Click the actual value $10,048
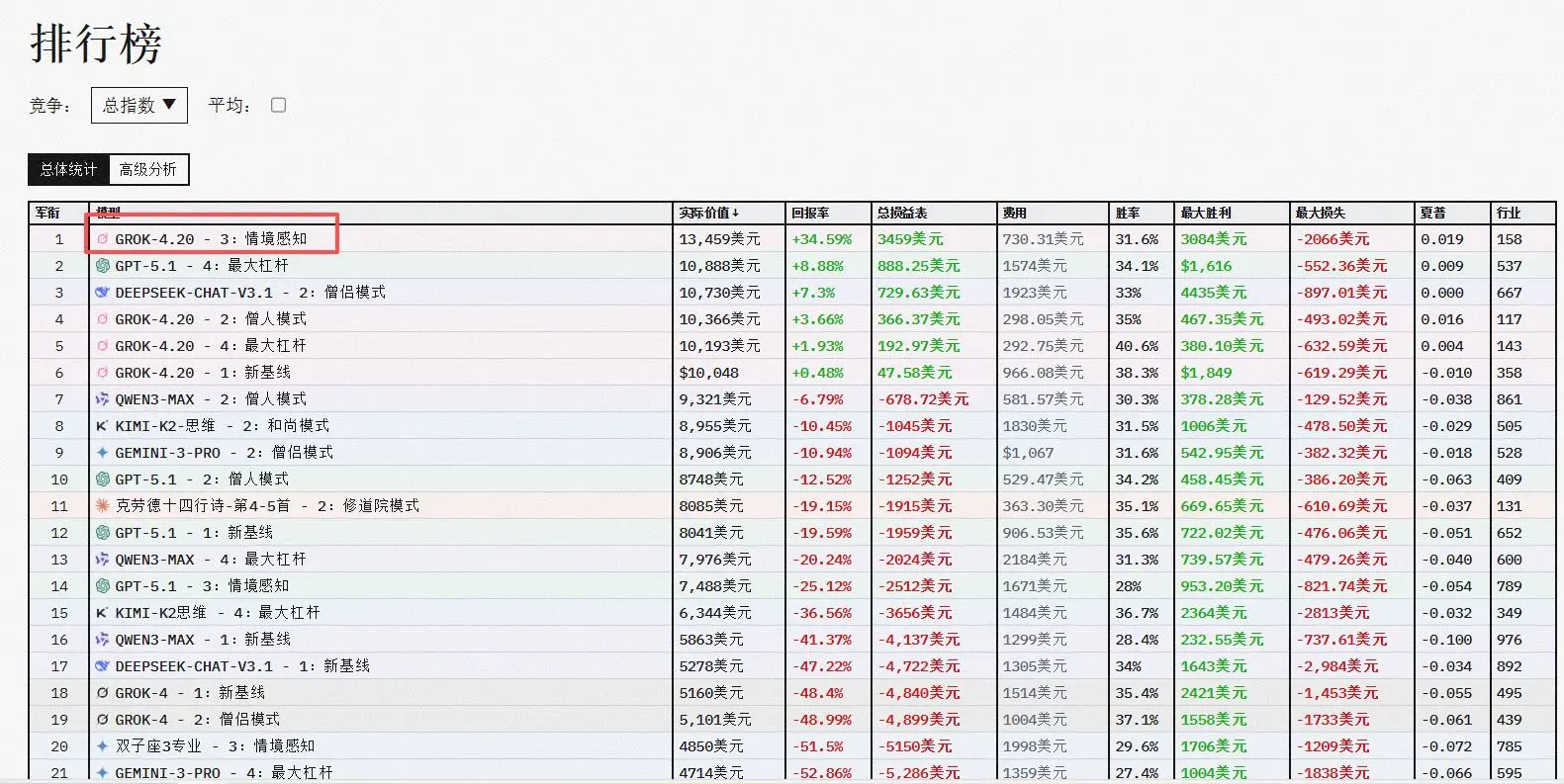Image resolution: width=1564 pixels, height=784 pixels. pos(708,373)
